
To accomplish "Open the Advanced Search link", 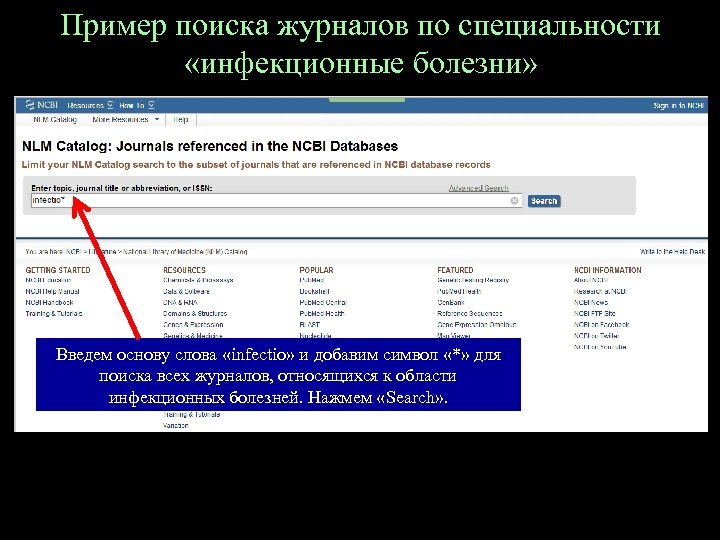I will coord(478,188).
